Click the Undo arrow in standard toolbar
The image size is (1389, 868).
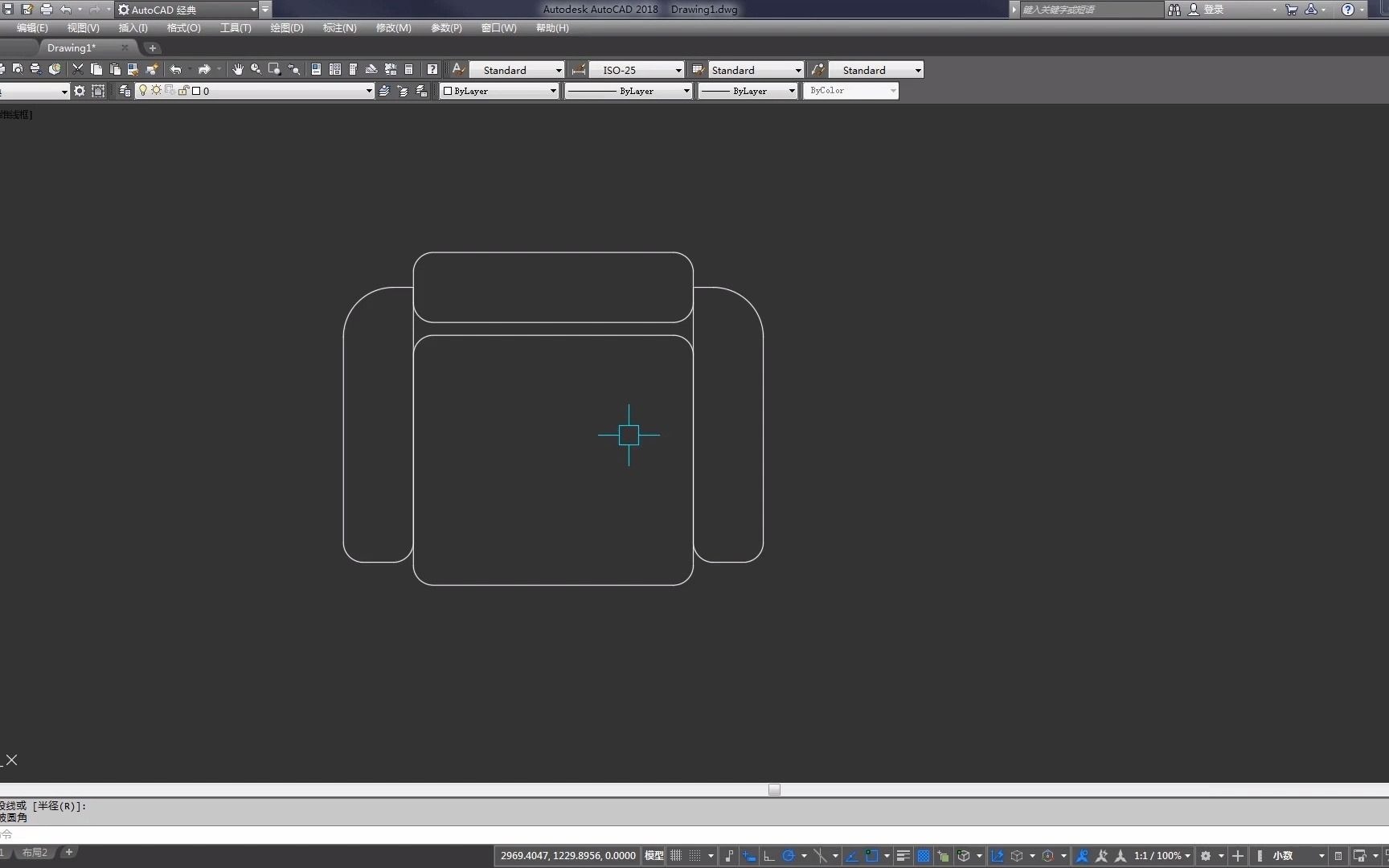[176, 69]
